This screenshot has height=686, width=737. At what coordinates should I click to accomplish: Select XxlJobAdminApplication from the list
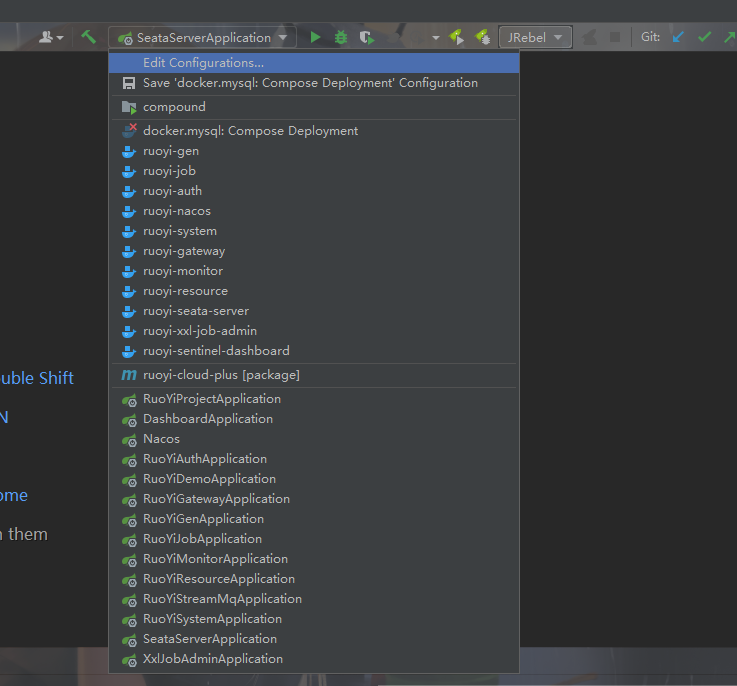[213, 659]
